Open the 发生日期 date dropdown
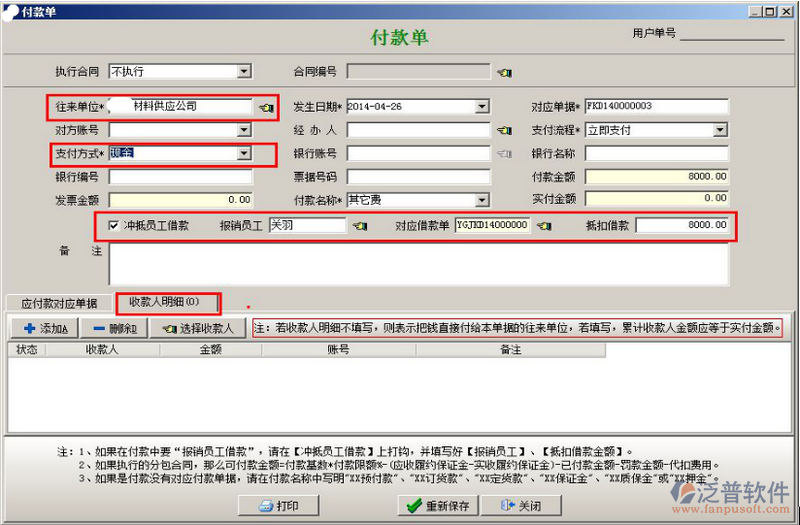Viewport: 800px width, 525px height. coord(482,107)
